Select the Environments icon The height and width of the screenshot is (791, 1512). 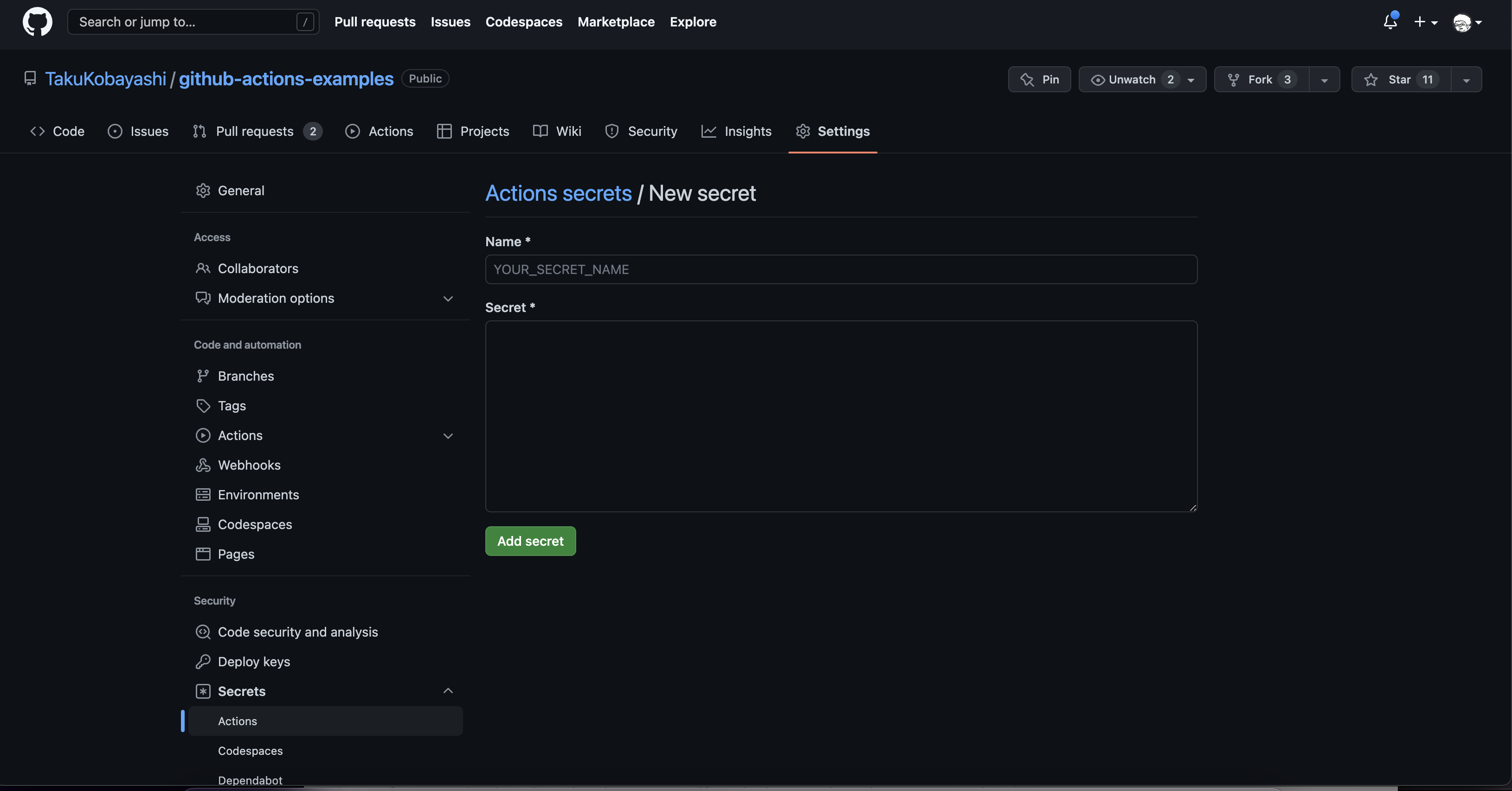tap(202, 495)
